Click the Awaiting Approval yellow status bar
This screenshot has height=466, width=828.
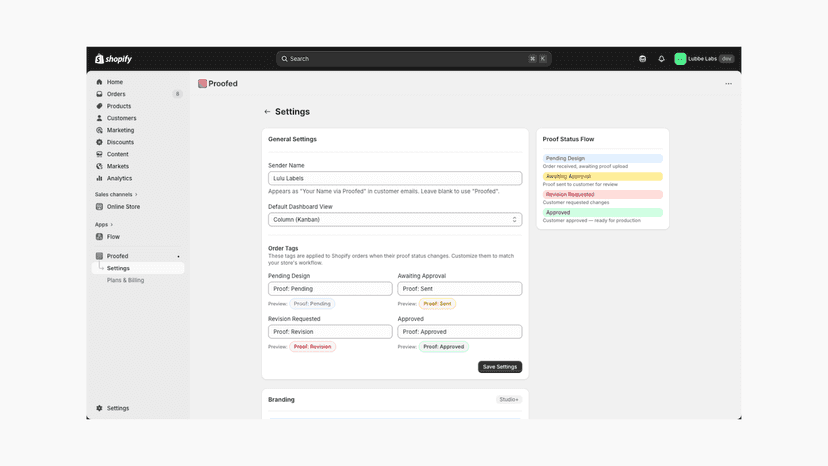[x=603, y=176]
